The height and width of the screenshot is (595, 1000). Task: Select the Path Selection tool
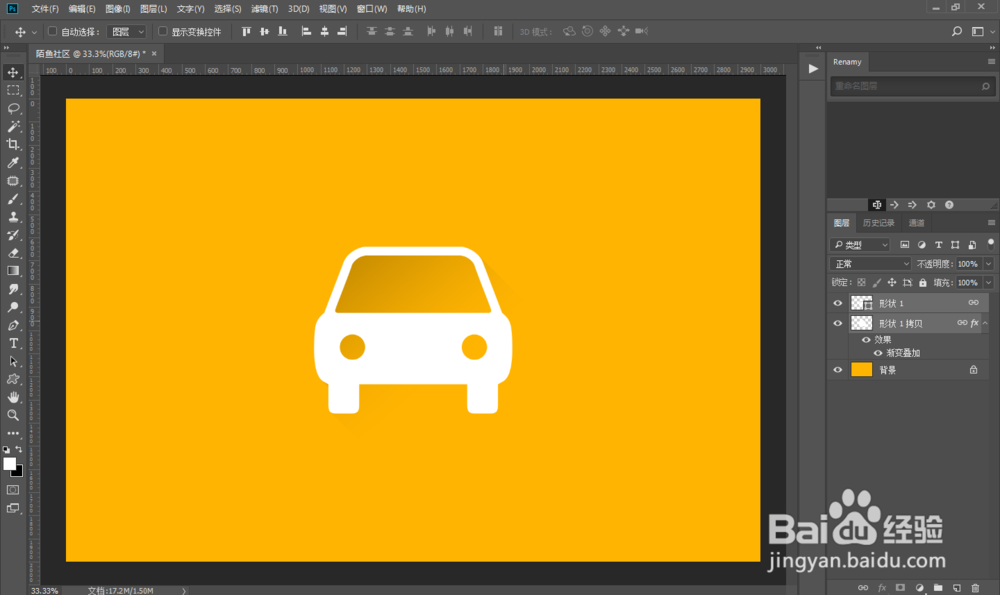pos(13,361)
